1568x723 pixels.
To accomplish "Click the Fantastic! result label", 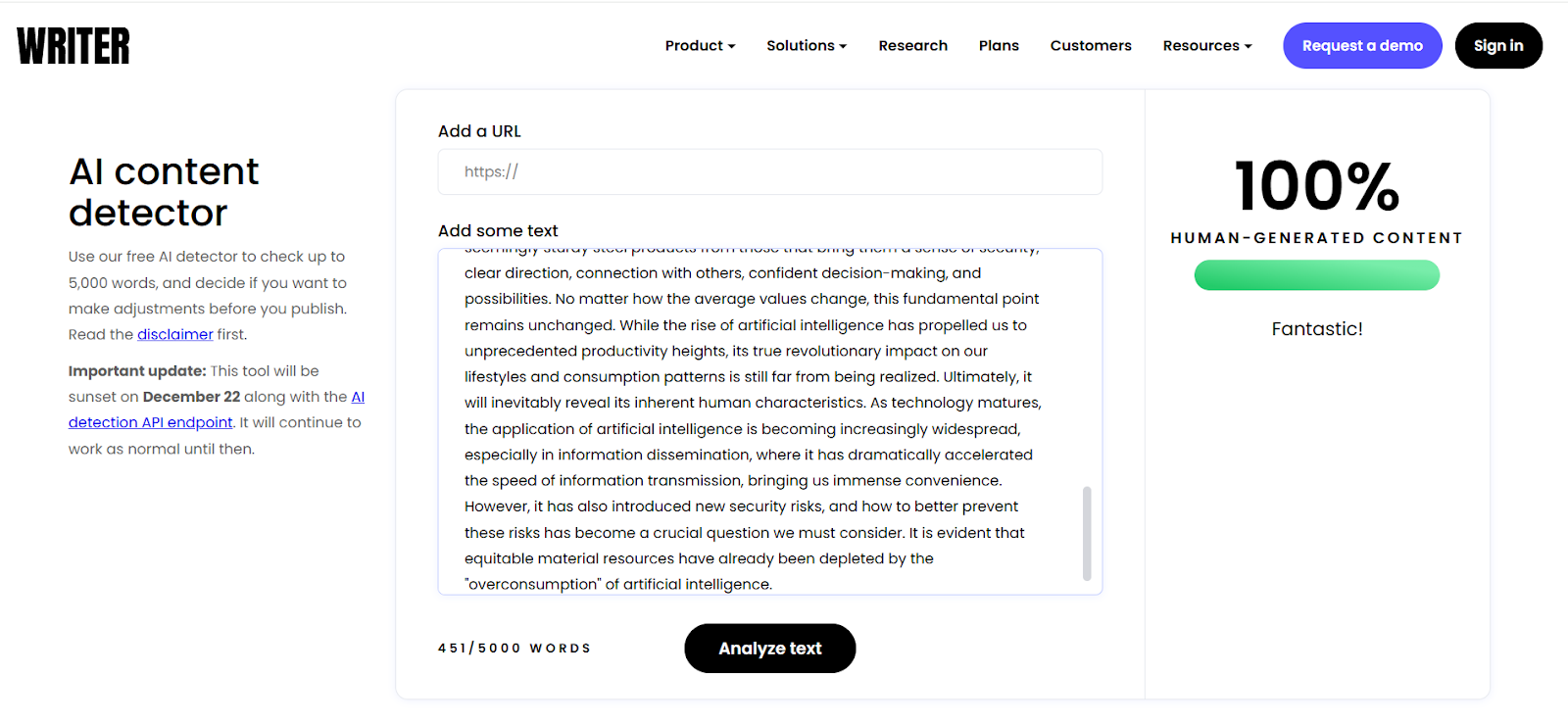I will tap(1316, 328).
